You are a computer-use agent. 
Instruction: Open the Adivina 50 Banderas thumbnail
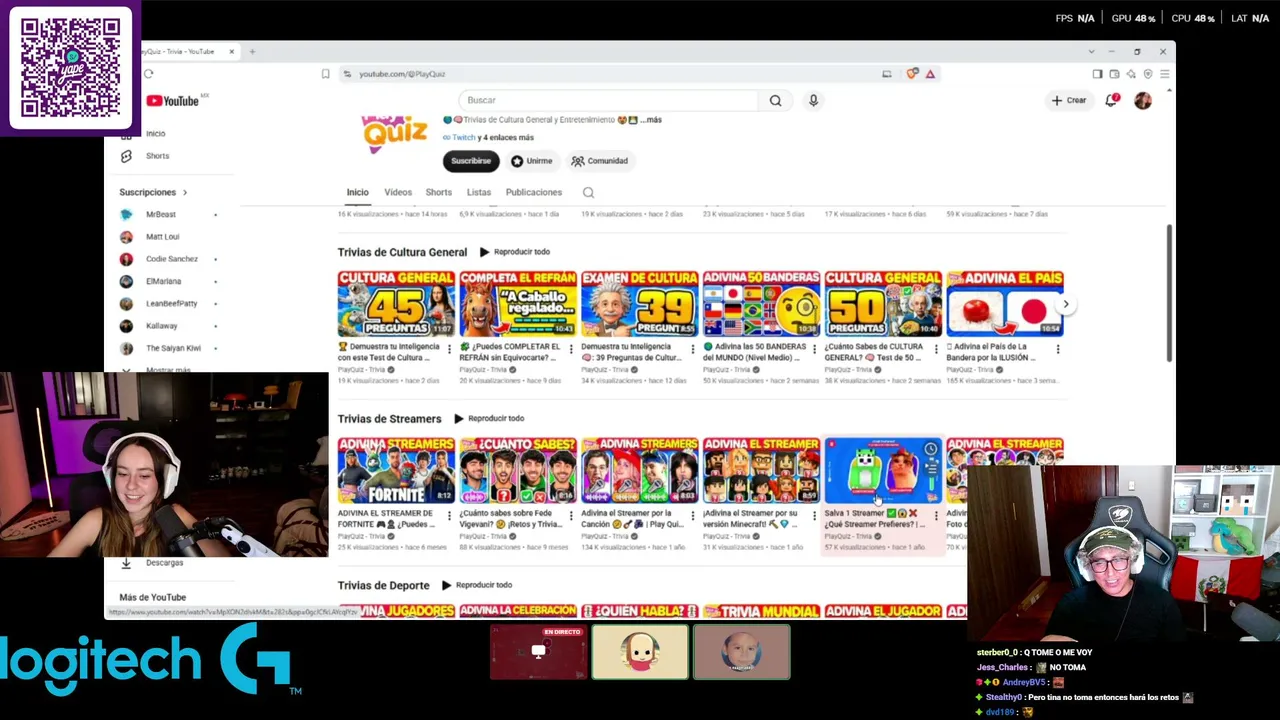tap(762, 304)
